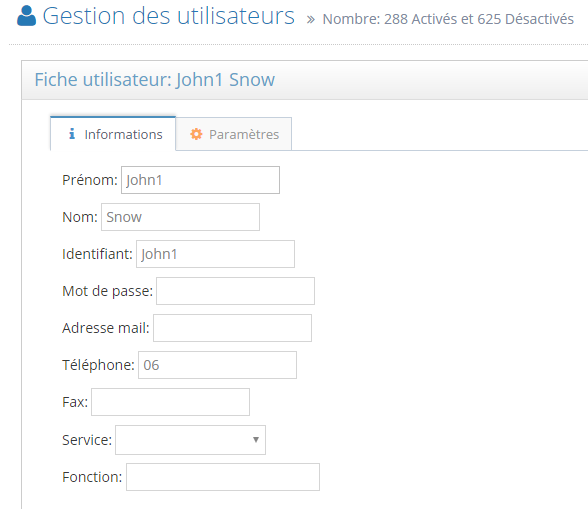Image resolution: width=588 pixels, height=509 pixels.
Task: Click the blue info icon on Informations tab
Action: (72, 134)
